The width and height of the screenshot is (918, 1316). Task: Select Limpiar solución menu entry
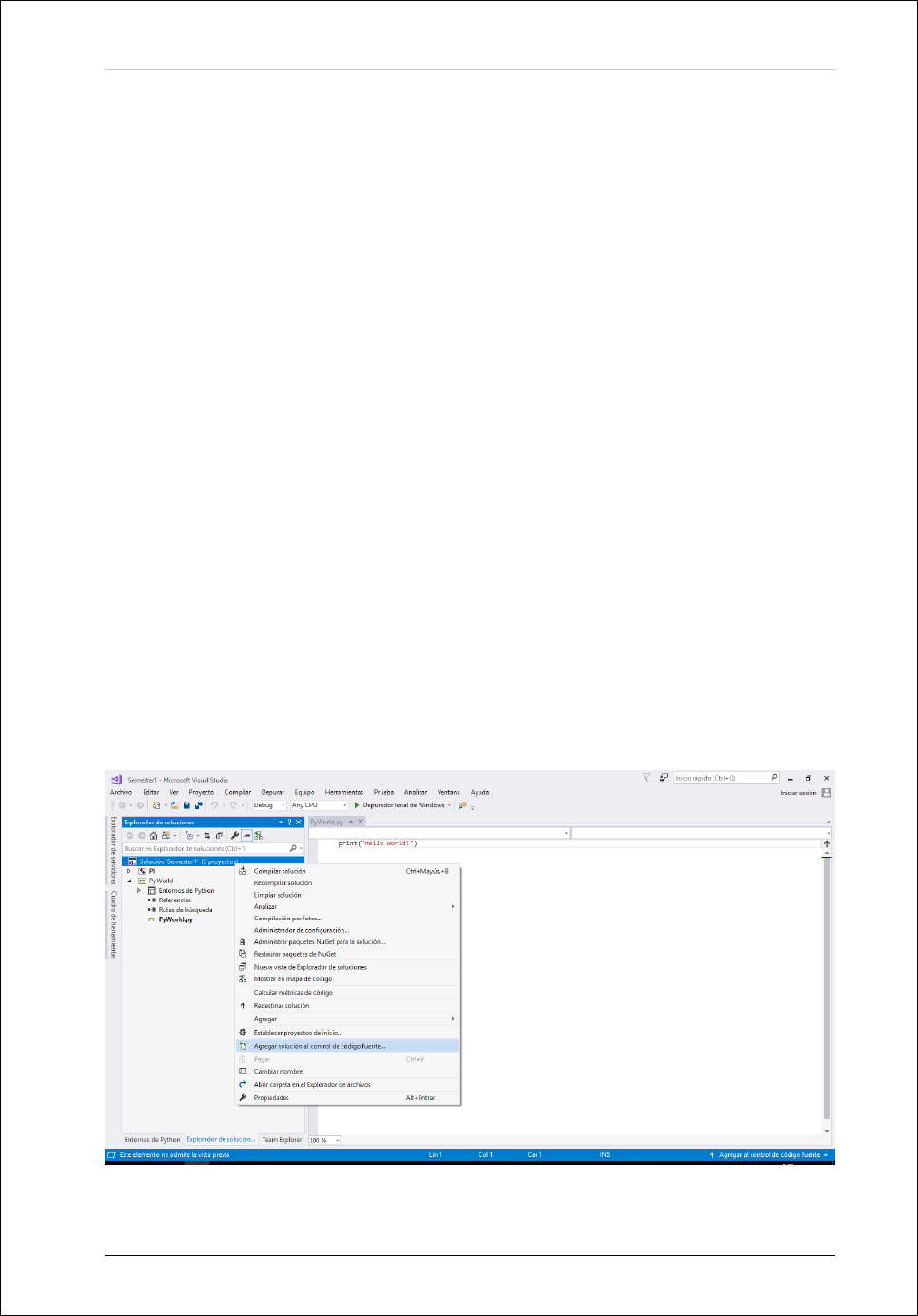(x=347, y=895)
